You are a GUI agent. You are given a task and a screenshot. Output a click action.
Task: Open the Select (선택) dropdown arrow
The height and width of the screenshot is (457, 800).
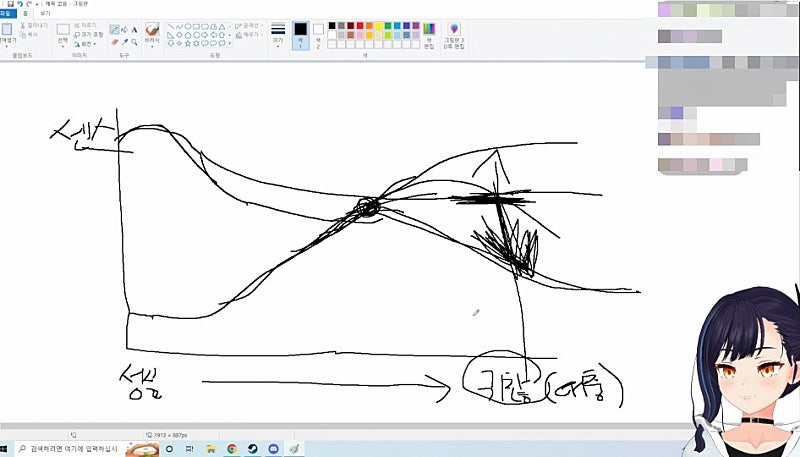[x=63, y=46]
